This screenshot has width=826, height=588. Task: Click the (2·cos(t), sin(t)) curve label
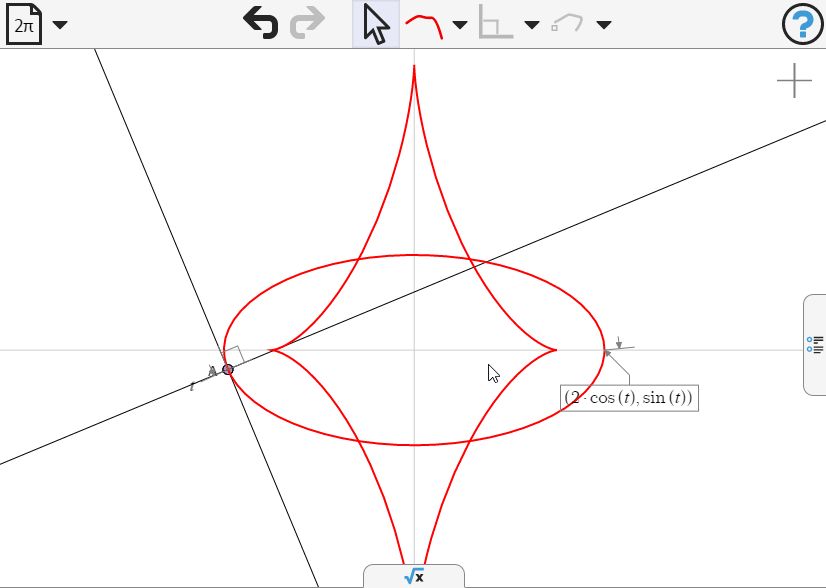(630, 398)
